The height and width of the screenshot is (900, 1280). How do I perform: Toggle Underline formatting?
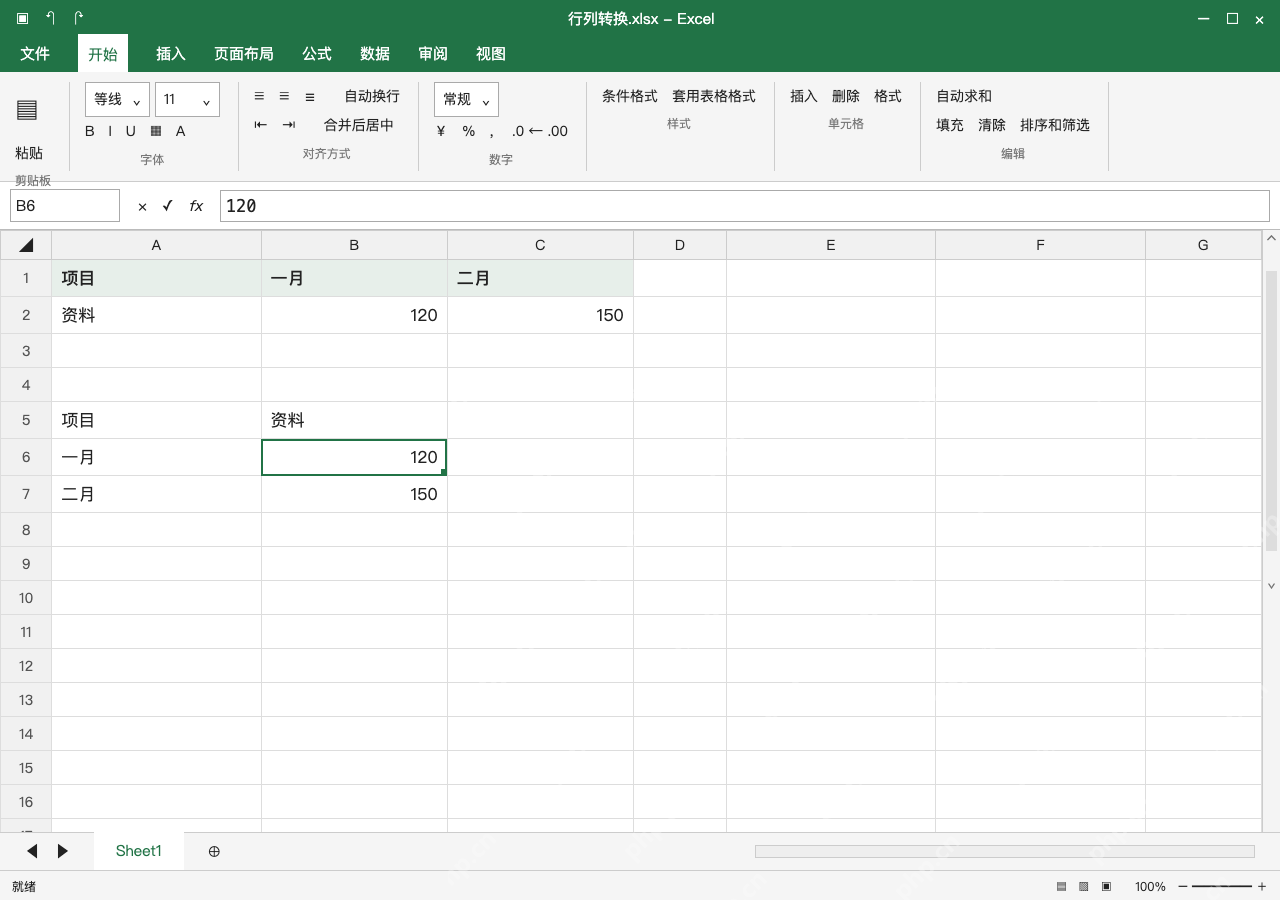tap(130, 131)
